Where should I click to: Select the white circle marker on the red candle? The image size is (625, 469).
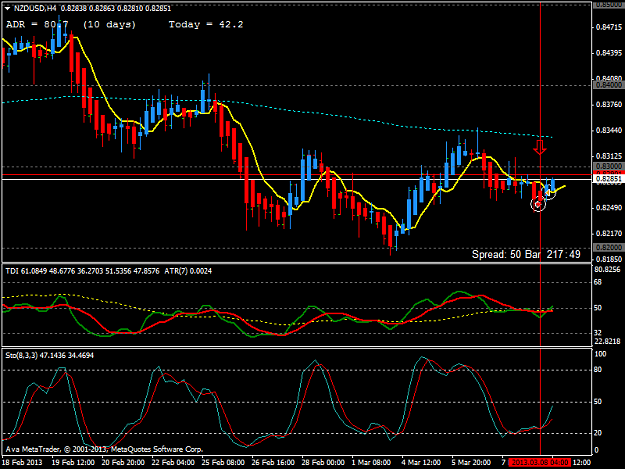point(538,204)
